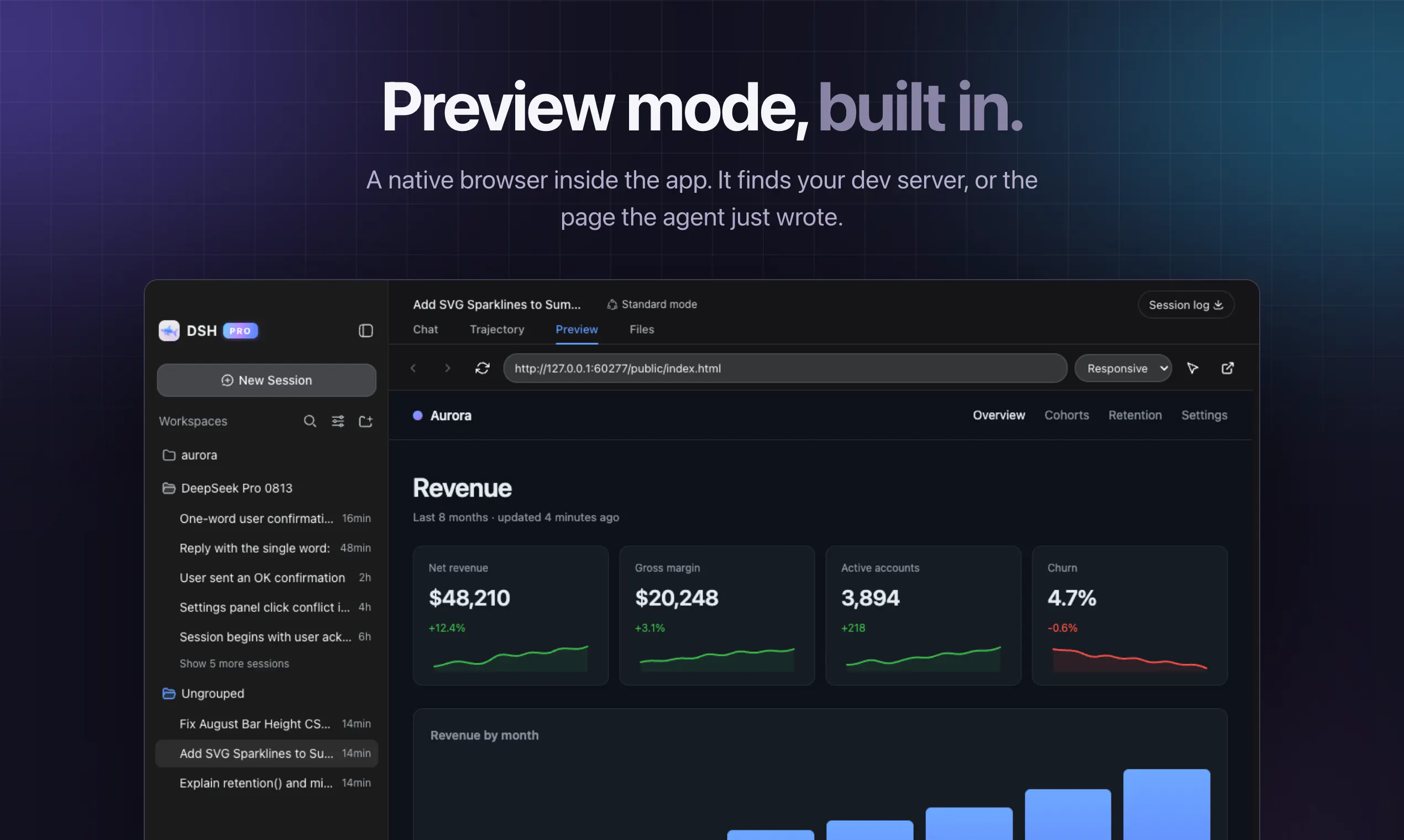Start a New Session
This screenshot has width=1404, height=840.
point(266,380)
